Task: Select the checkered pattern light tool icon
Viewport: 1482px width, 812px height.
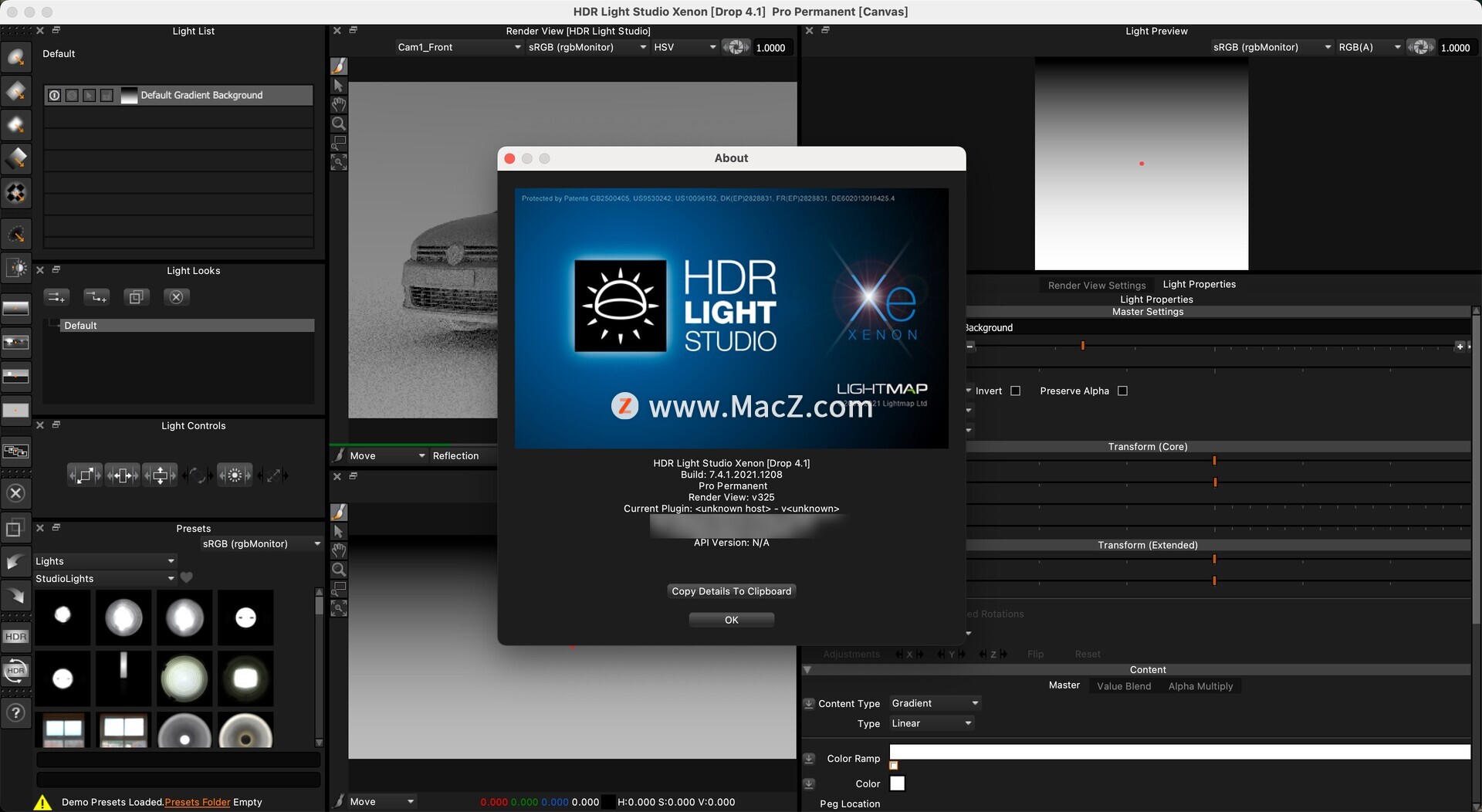Action: tap(16, 193)
